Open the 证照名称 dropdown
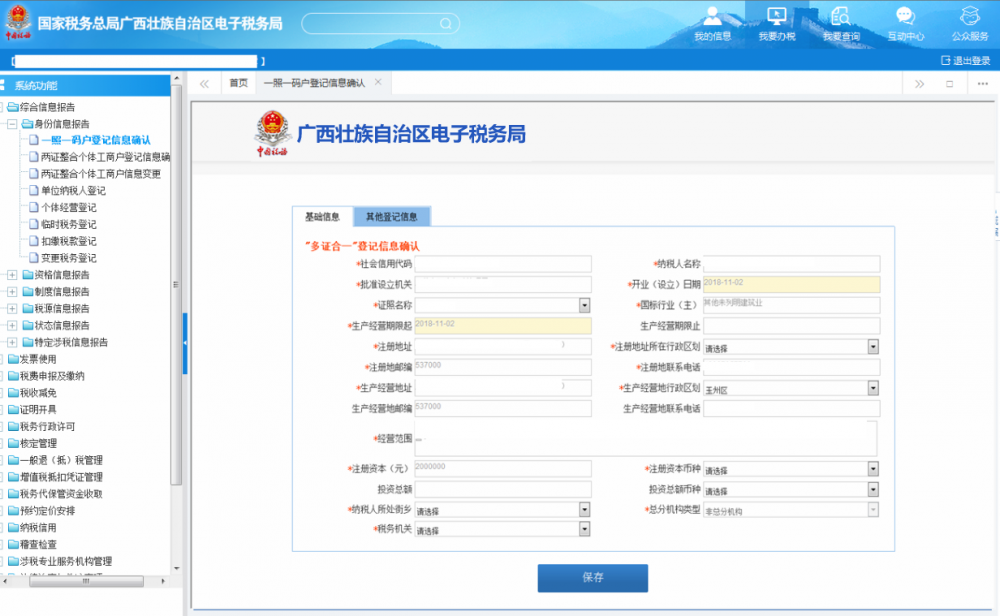 [x=585, y=305]
